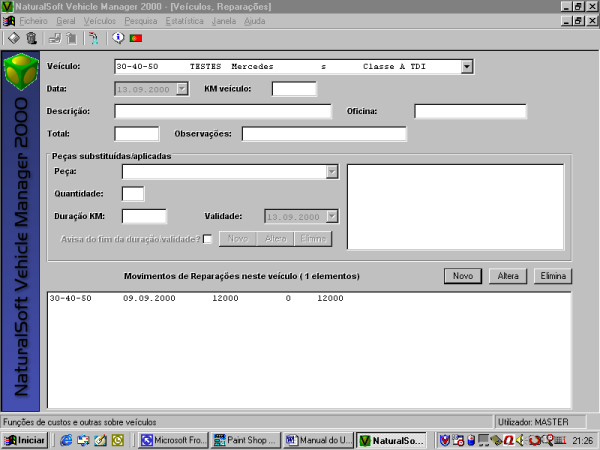The height and width of the screenshot is (450, 600).
Task: Click the green cube NaturalSoft logo
Action: (x=21, y=72)
